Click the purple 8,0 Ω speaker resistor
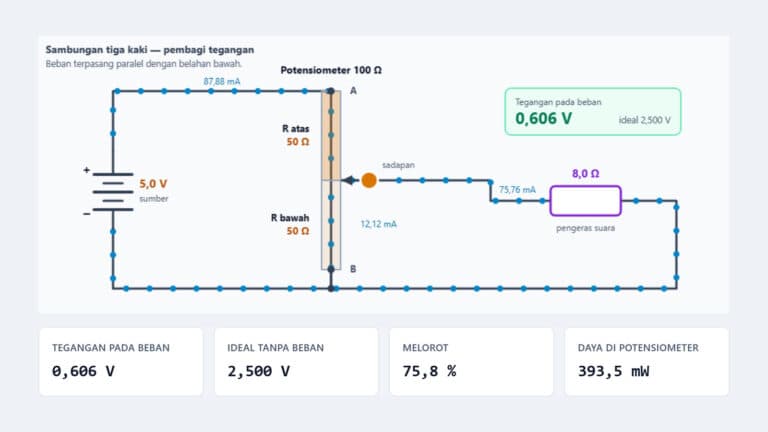The width and height of the screenshot is (768, 432). [585, 201]
